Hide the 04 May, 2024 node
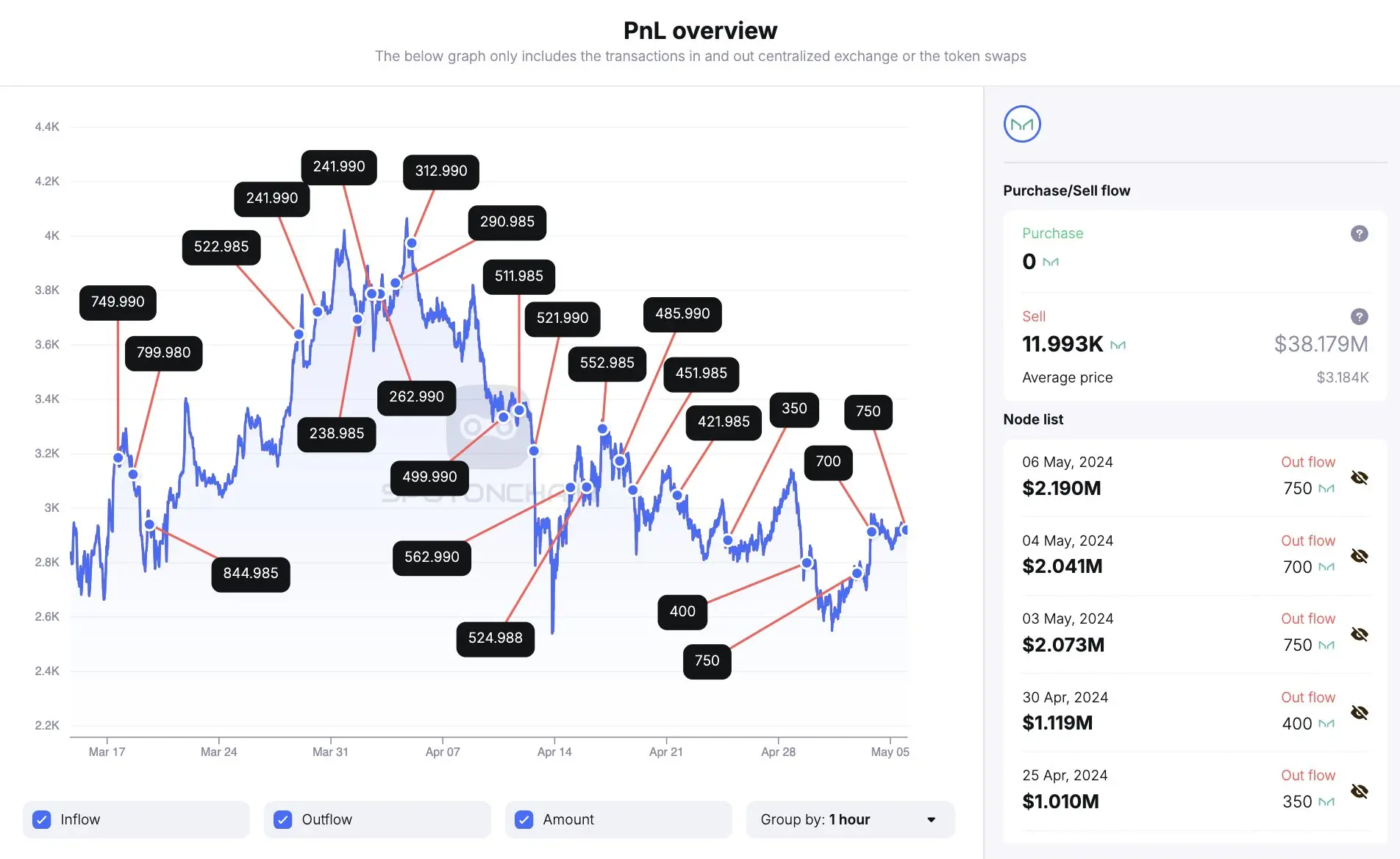 (1359, 556)
